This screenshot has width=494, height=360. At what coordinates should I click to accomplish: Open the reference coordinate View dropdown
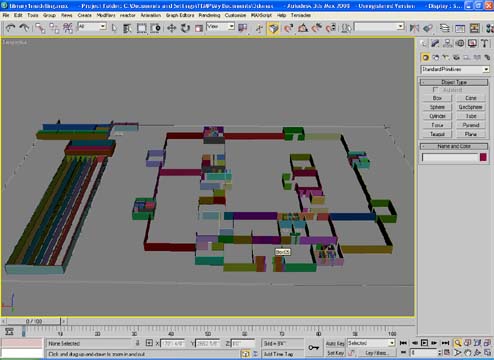coord(220,27)
